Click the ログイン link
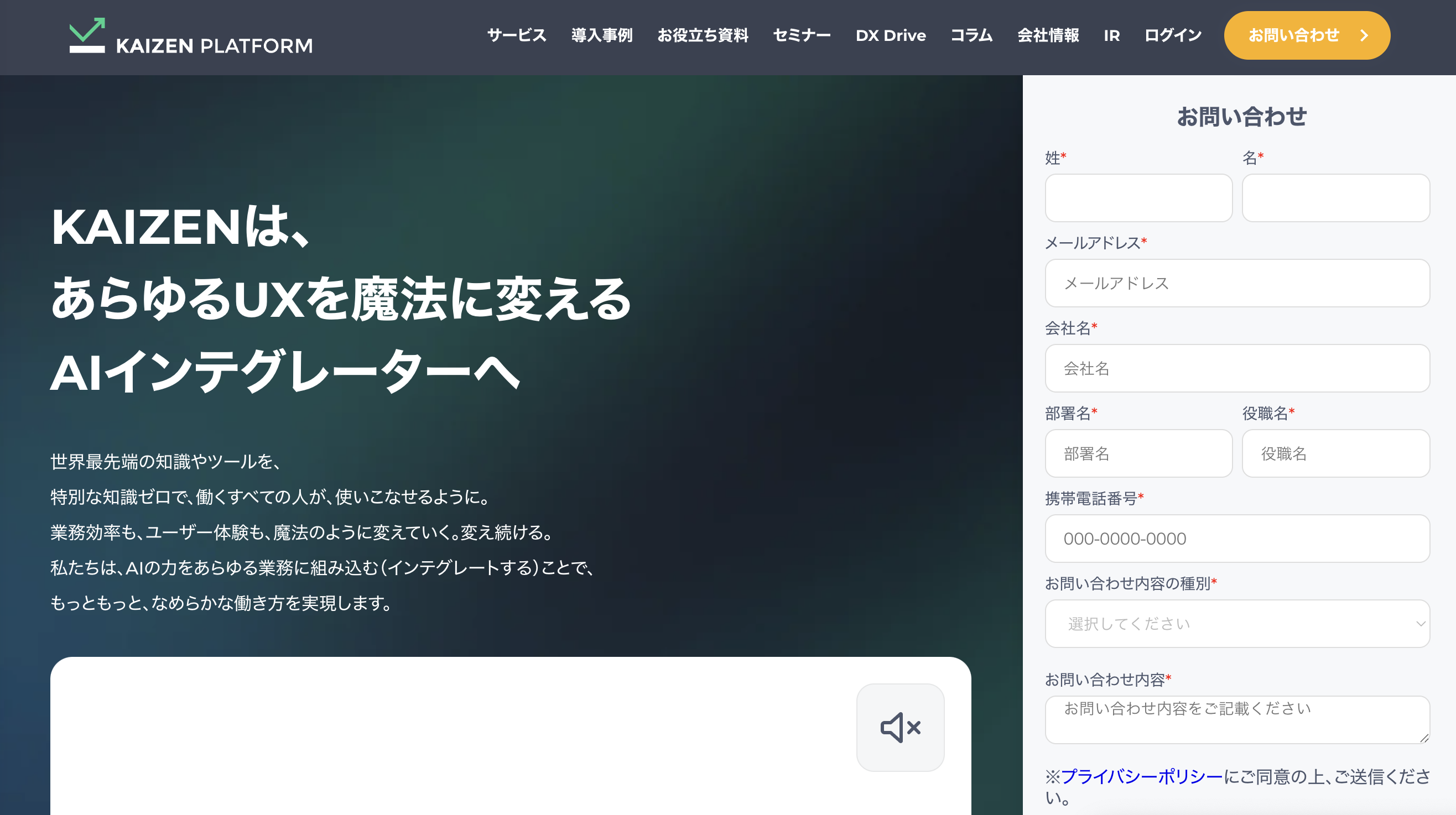The height and width of the screenshot is (815, 1456). (1173, 35)
